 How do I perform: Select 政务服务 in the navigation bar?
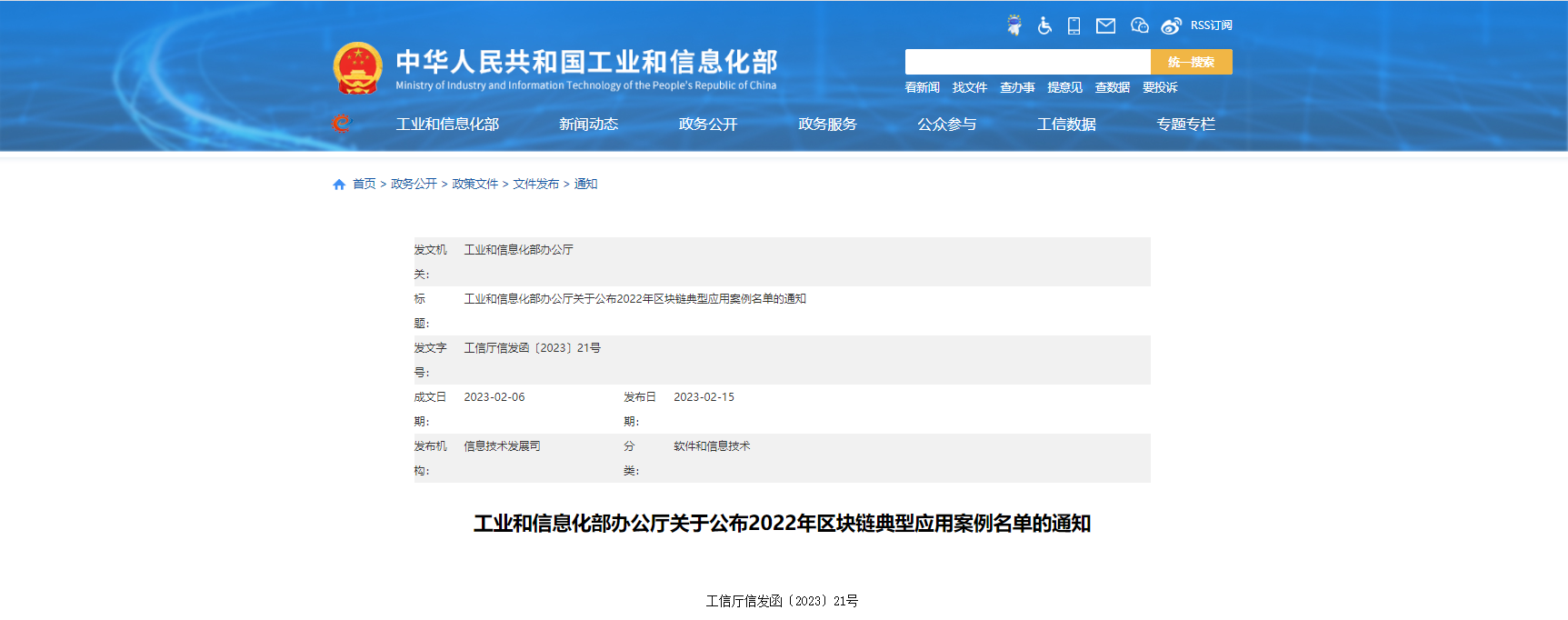[x=827, y=125]
